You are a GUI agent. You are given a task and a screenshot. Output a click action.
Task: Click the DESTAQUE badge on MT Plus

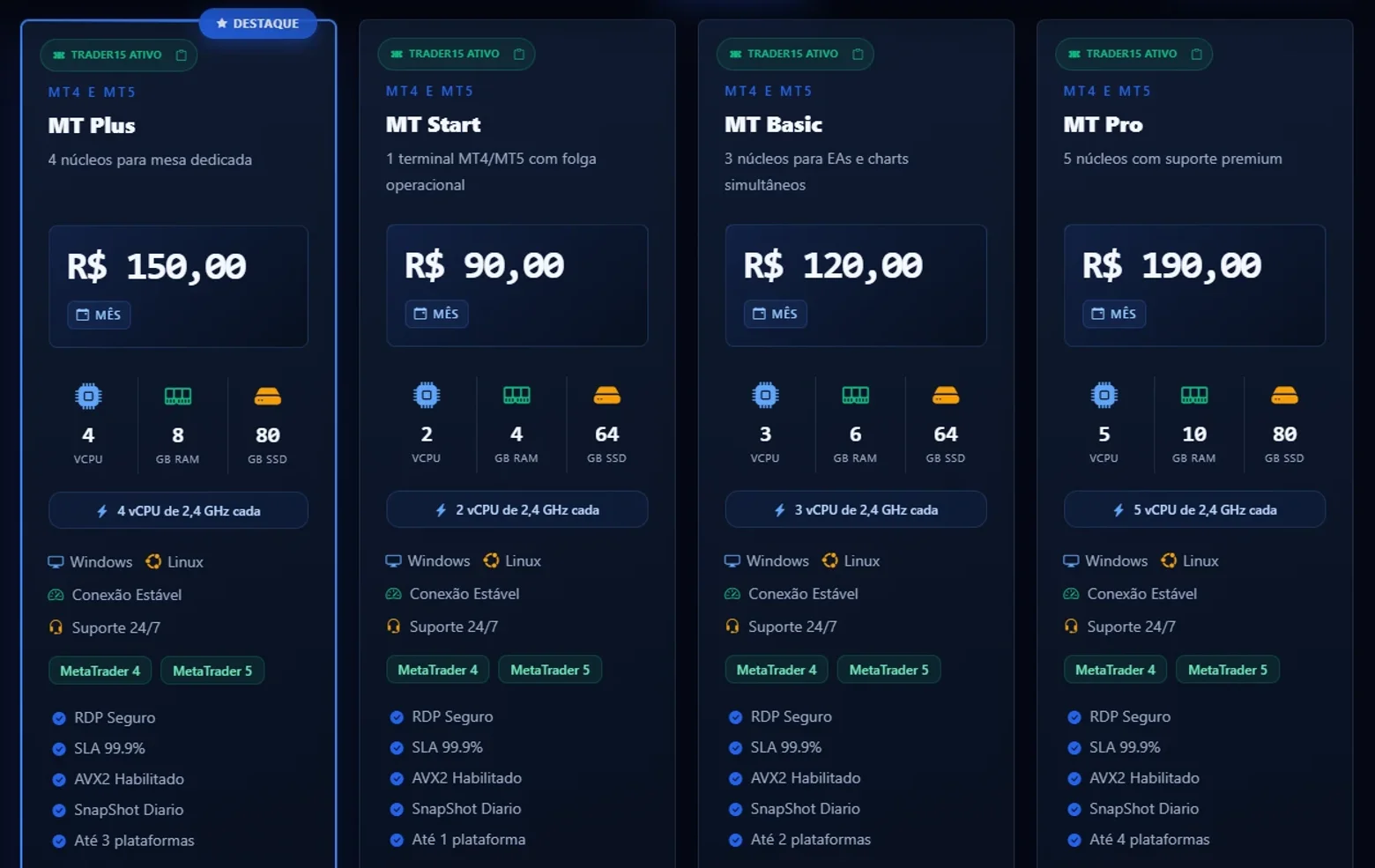[x=257, y=24]
